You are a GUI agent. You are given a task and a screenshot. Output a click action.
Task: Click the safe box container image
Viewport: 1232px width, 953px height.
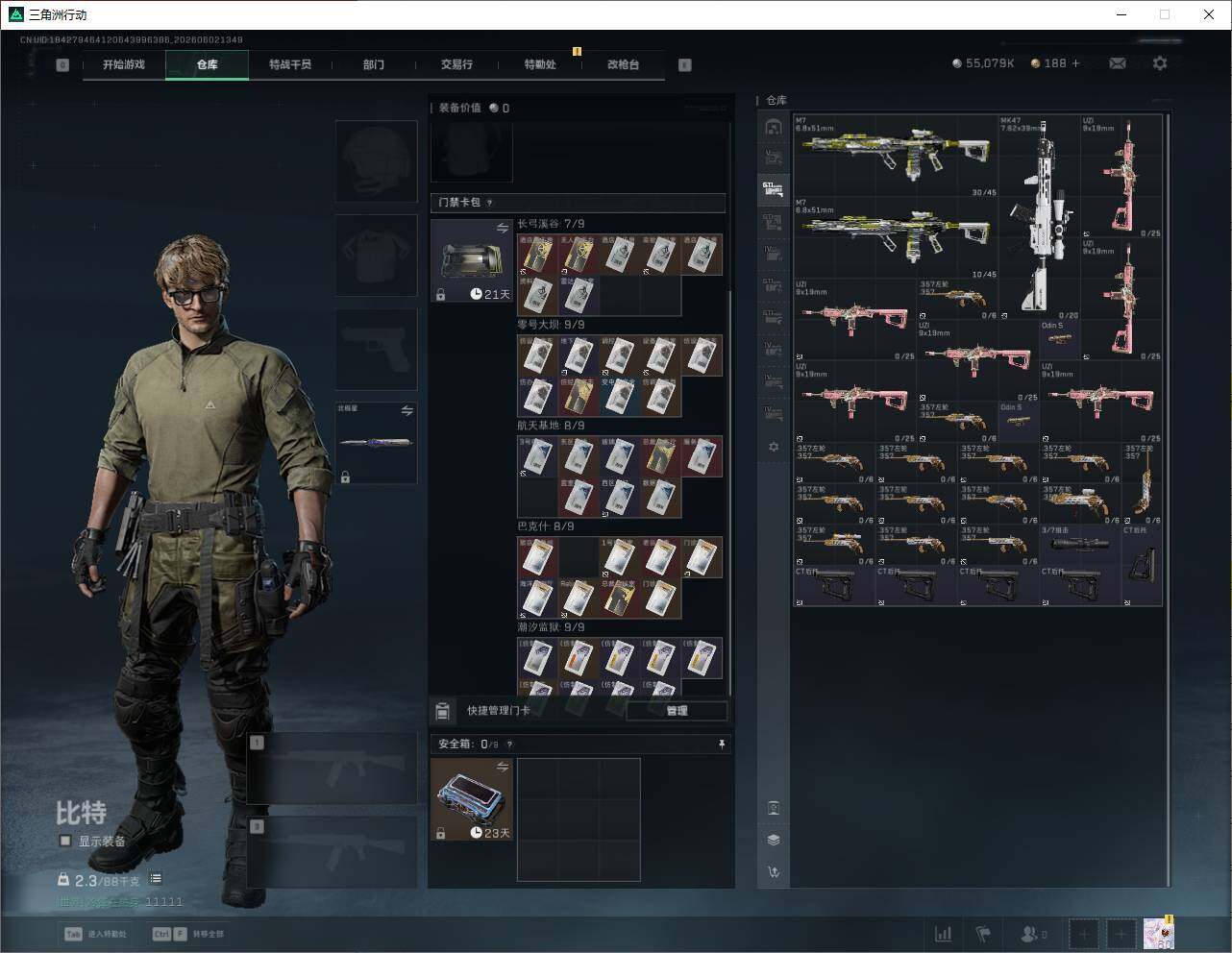coord(471,799)
